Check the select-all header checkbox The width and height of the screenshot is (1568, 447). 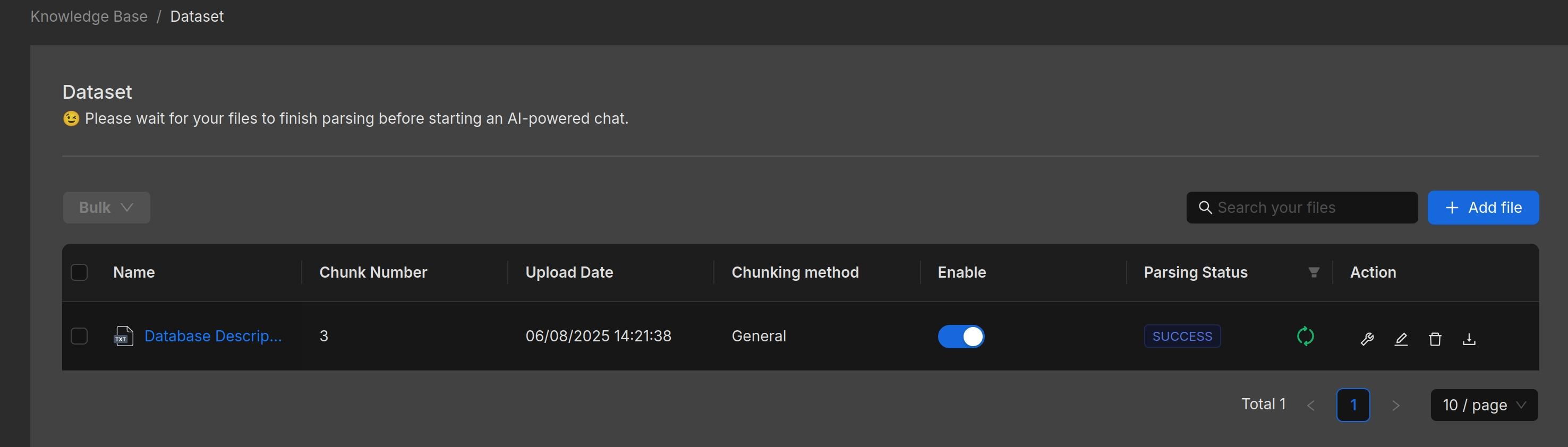pos(79,272)
